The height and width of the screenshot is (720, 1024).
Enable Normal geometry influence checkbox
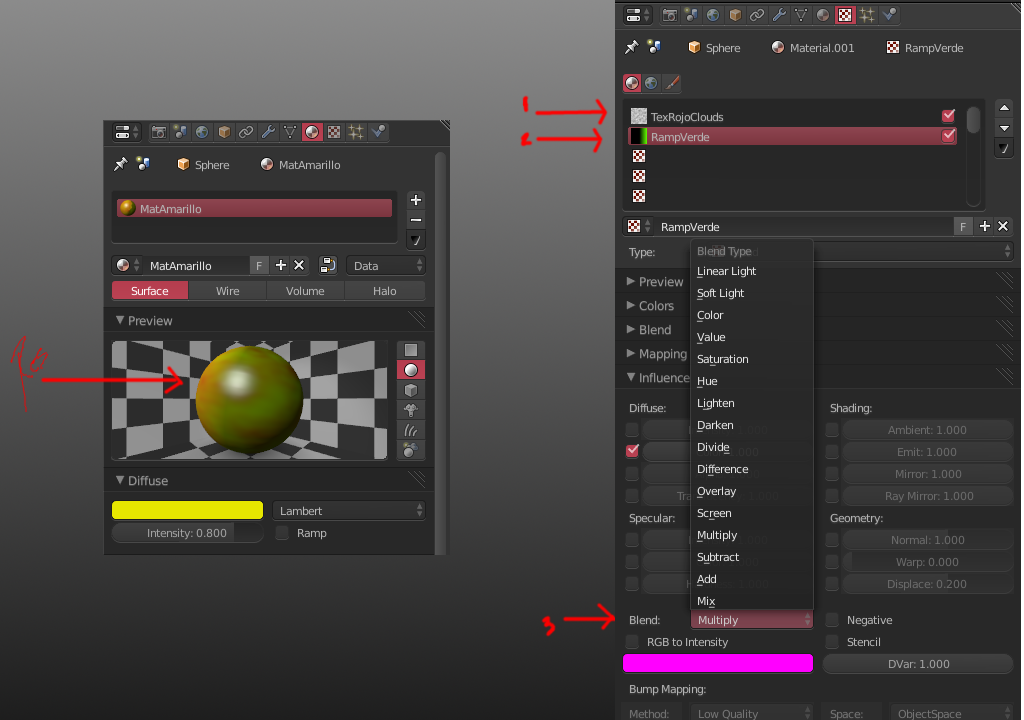pyautogui.click(x=832, y=540)
